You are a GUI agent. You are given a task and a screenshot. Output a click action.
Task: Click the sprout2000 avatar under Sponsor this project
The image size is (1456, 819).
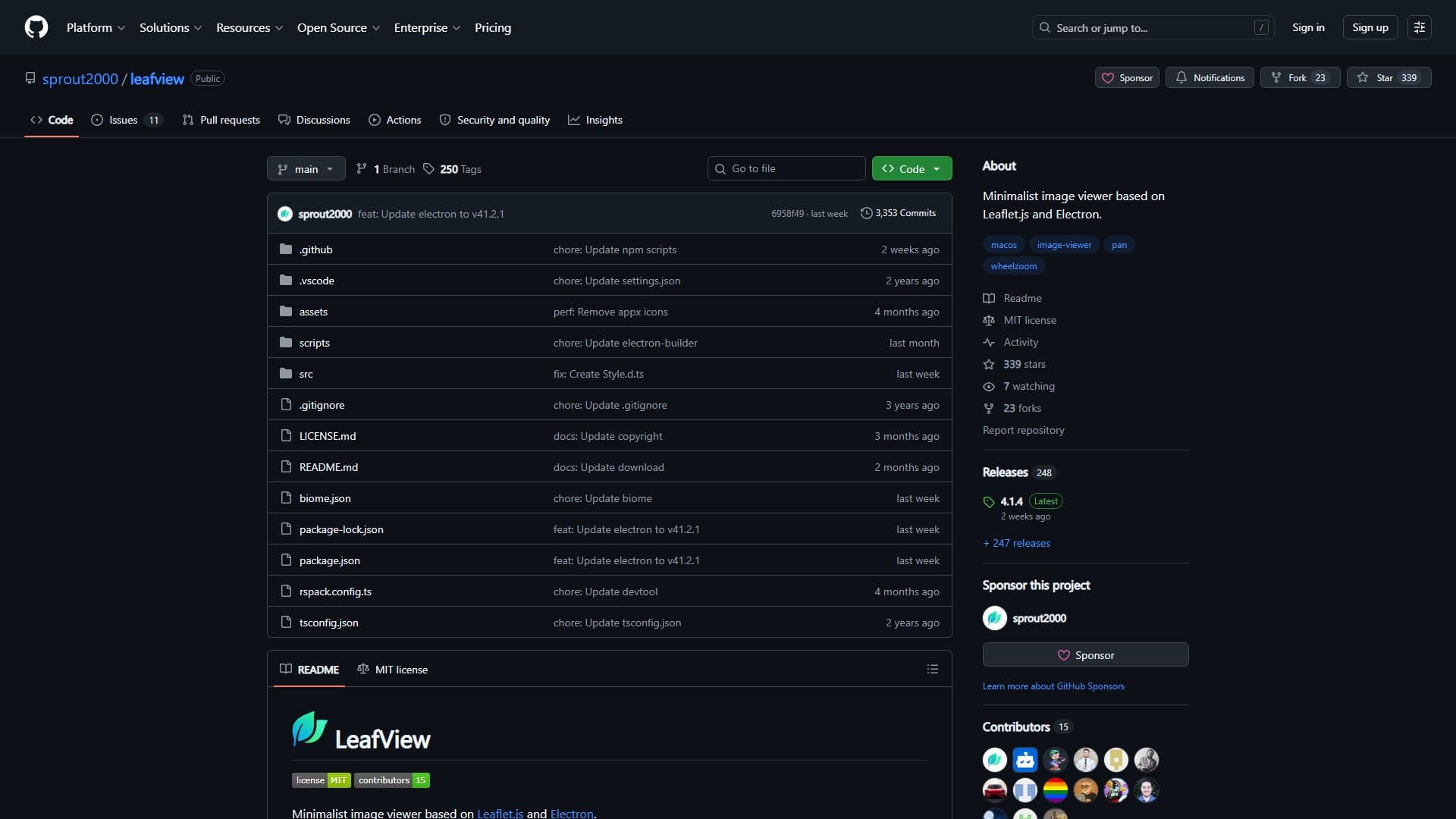(x=995, y=618)
